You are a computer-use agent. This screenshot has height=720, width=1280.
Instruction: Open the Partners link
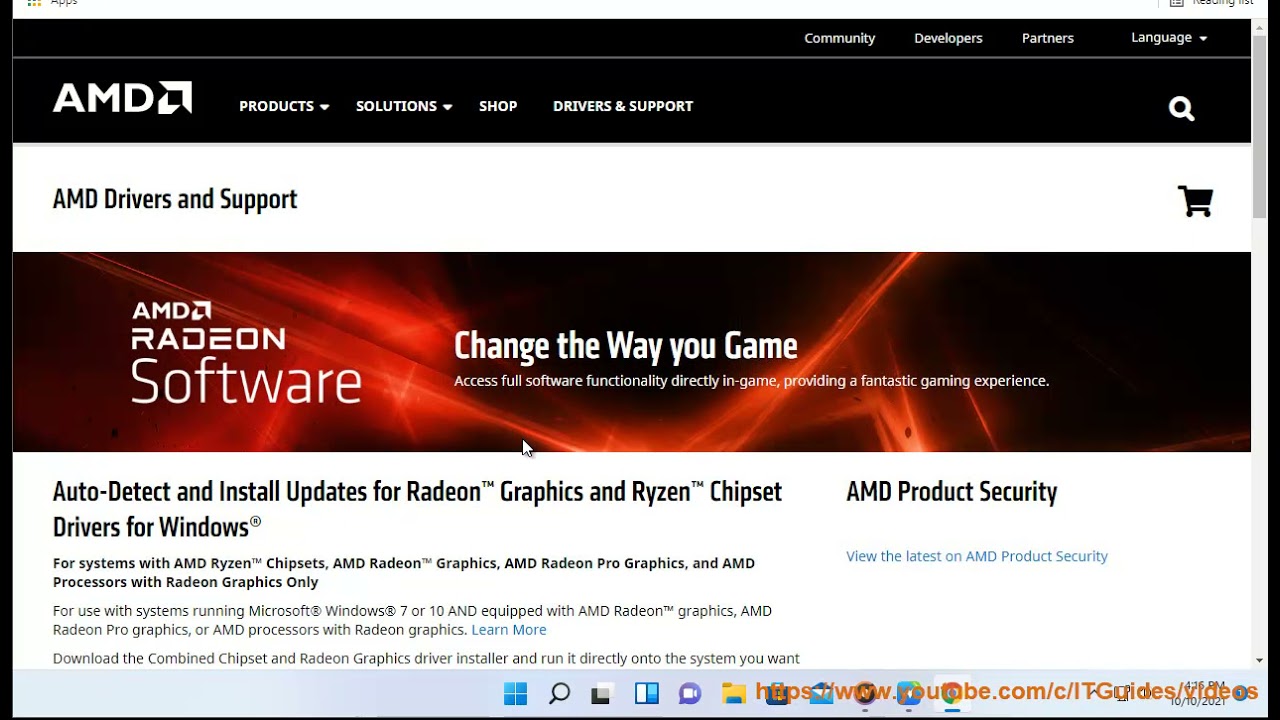tap(1048, 38)
